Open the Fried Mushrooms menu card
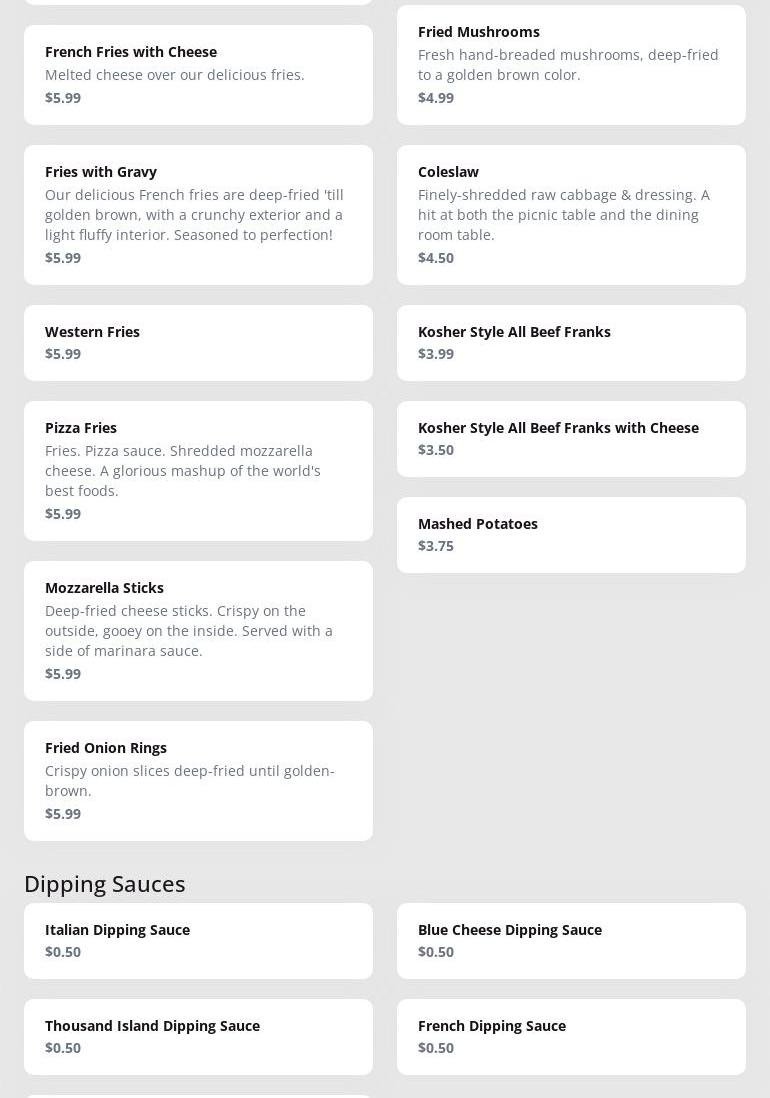Screen dimensions: 770x1098 (571, 65)
